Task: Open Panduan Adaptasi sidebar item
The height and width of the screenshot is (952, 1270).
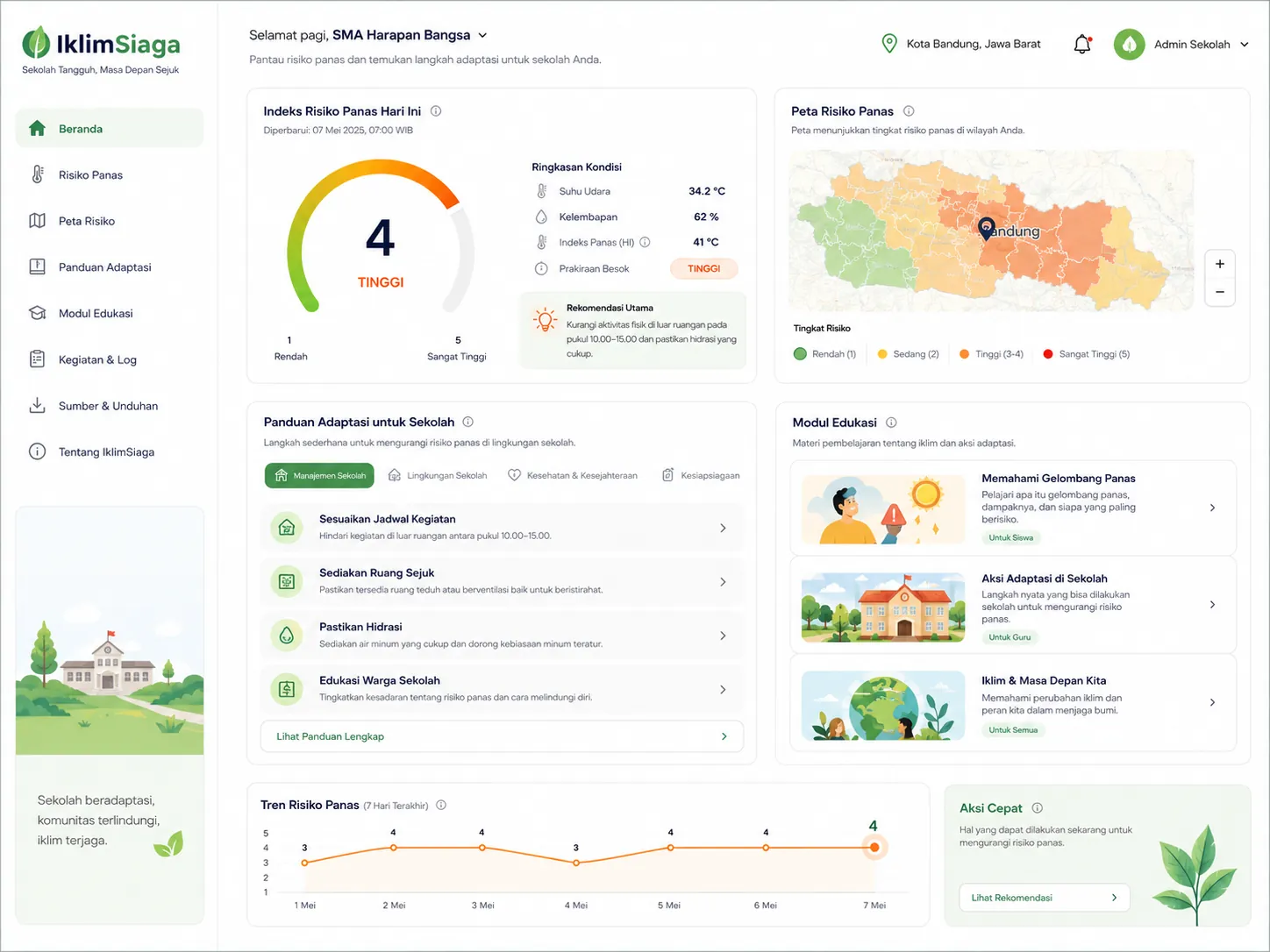Action: click(110, 267)
